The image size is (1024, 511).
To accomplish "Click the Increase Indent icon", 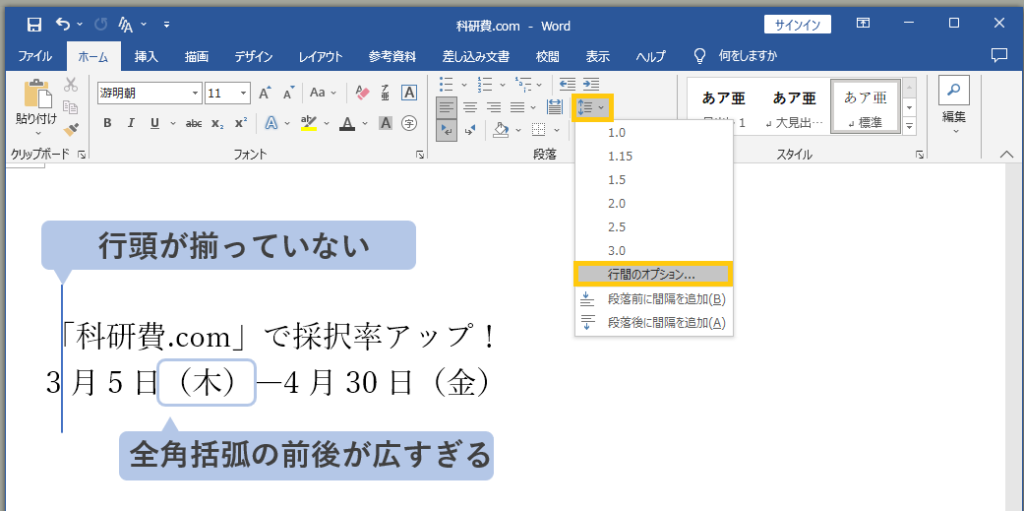I will click(x=591, y=84).
